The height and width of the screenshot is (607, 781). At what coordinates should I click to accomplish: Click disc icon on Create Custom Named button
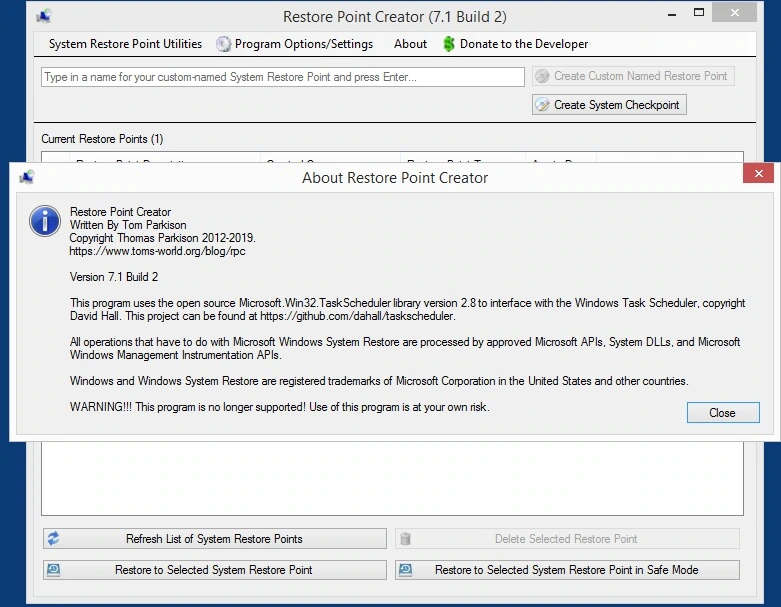[x=542, y=76]
